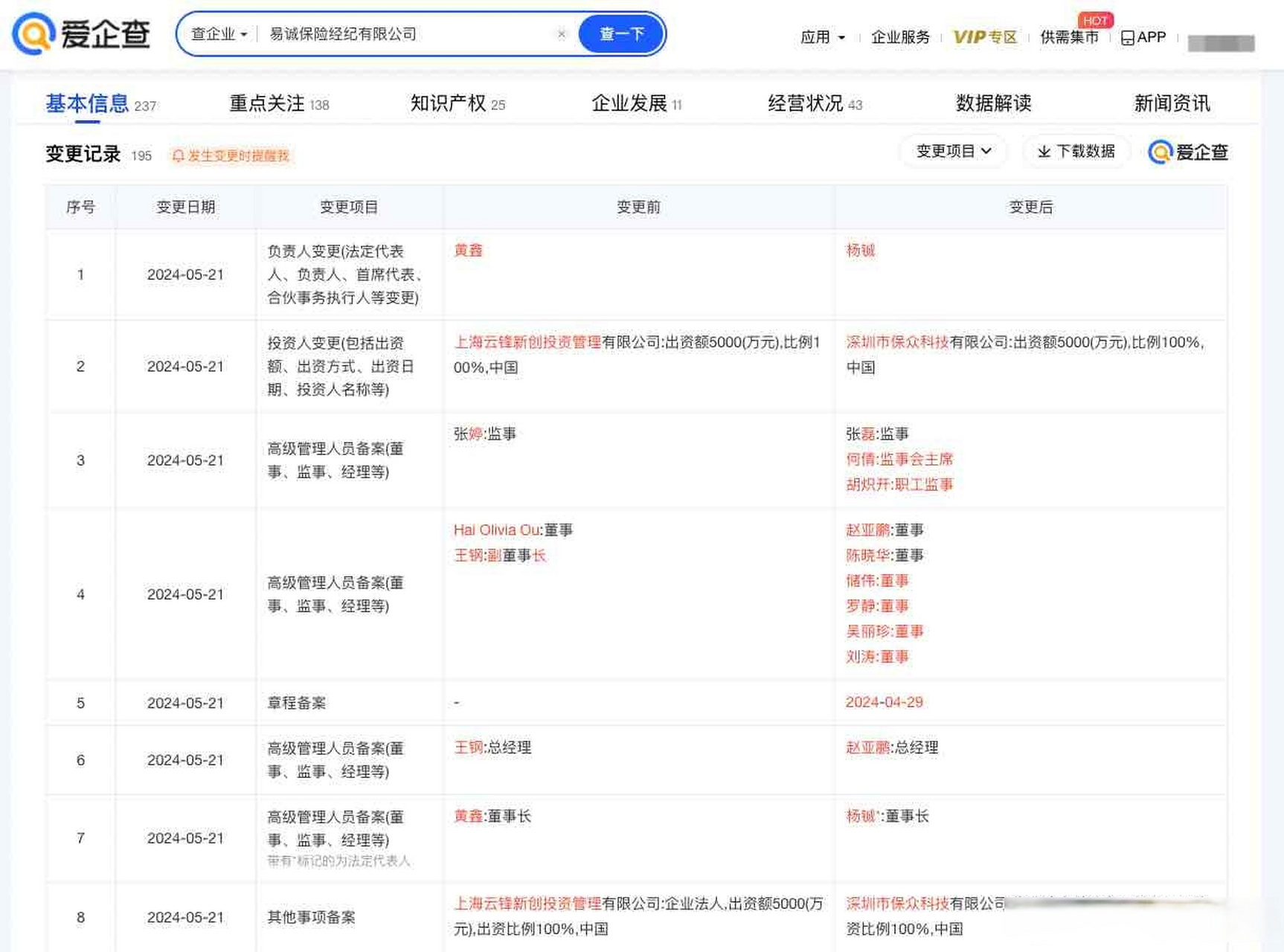Click the 章程备案 cell in row 5

click(350, 703)
